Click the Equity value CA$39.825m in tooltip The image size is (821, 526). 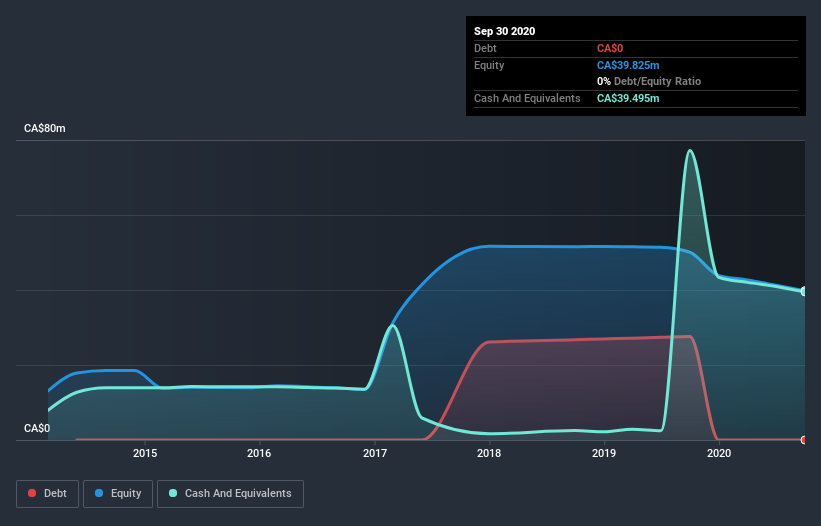click(x=628, y=65)
